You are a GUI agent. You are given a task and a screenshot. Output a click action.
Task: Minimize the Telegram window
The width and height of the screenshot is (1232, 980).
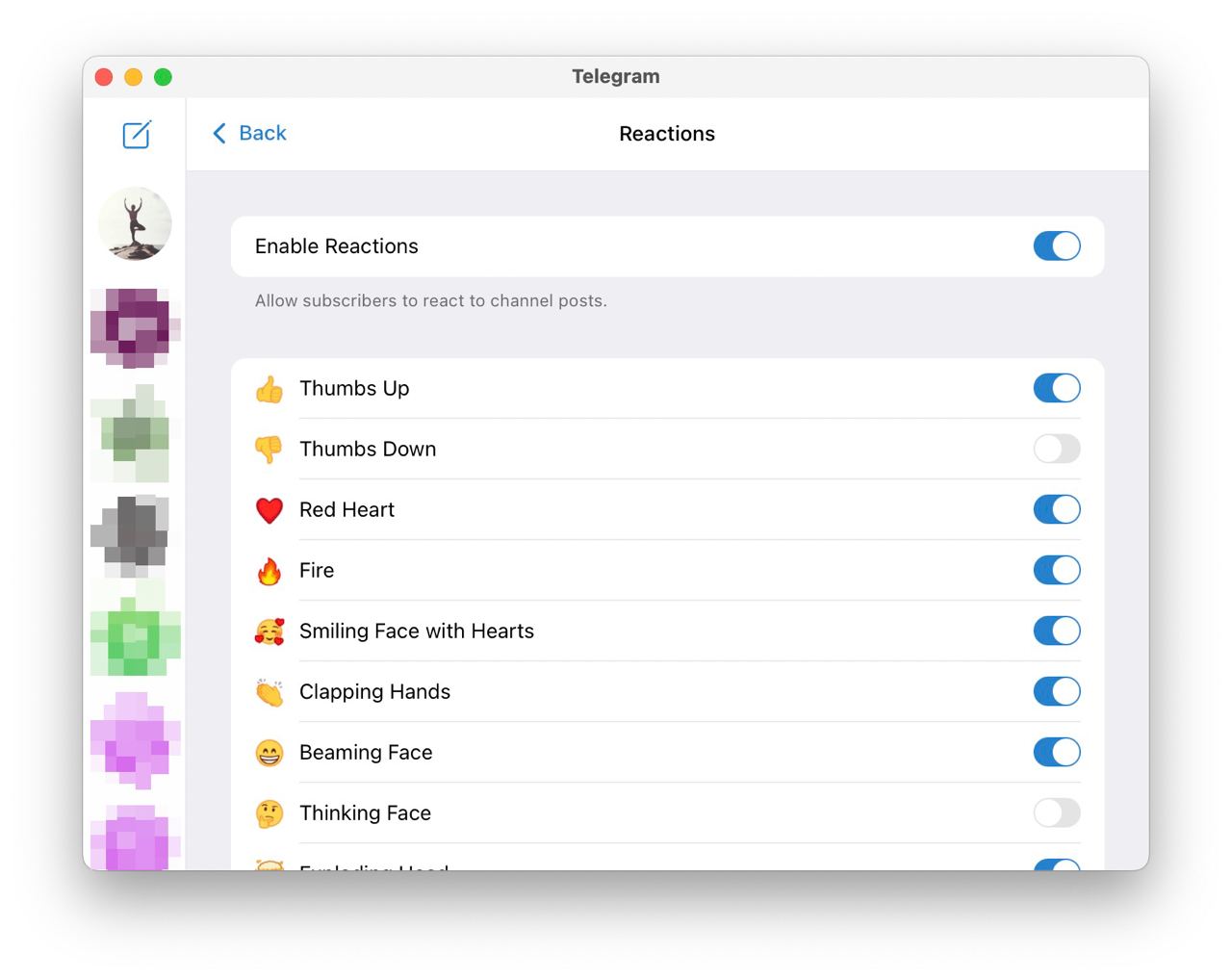134,77
